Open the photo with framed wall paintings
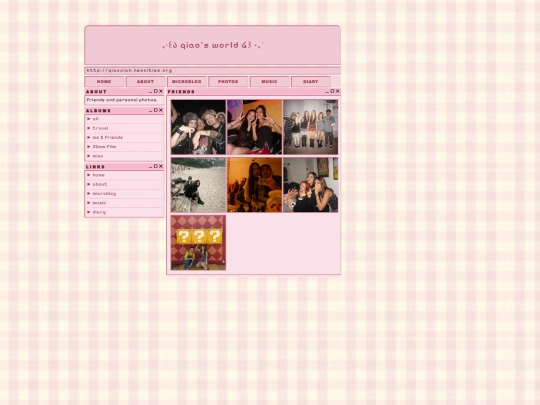 (x=311, y=185)
